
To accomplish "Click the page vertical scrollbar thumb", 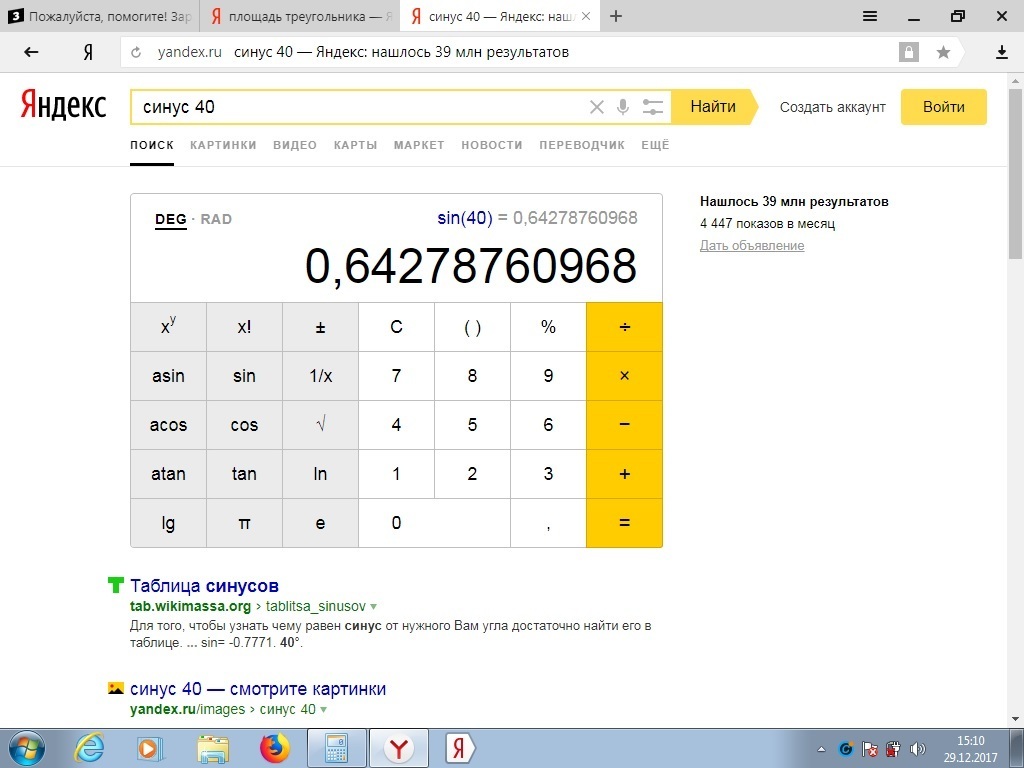I will pos(1016,175).
